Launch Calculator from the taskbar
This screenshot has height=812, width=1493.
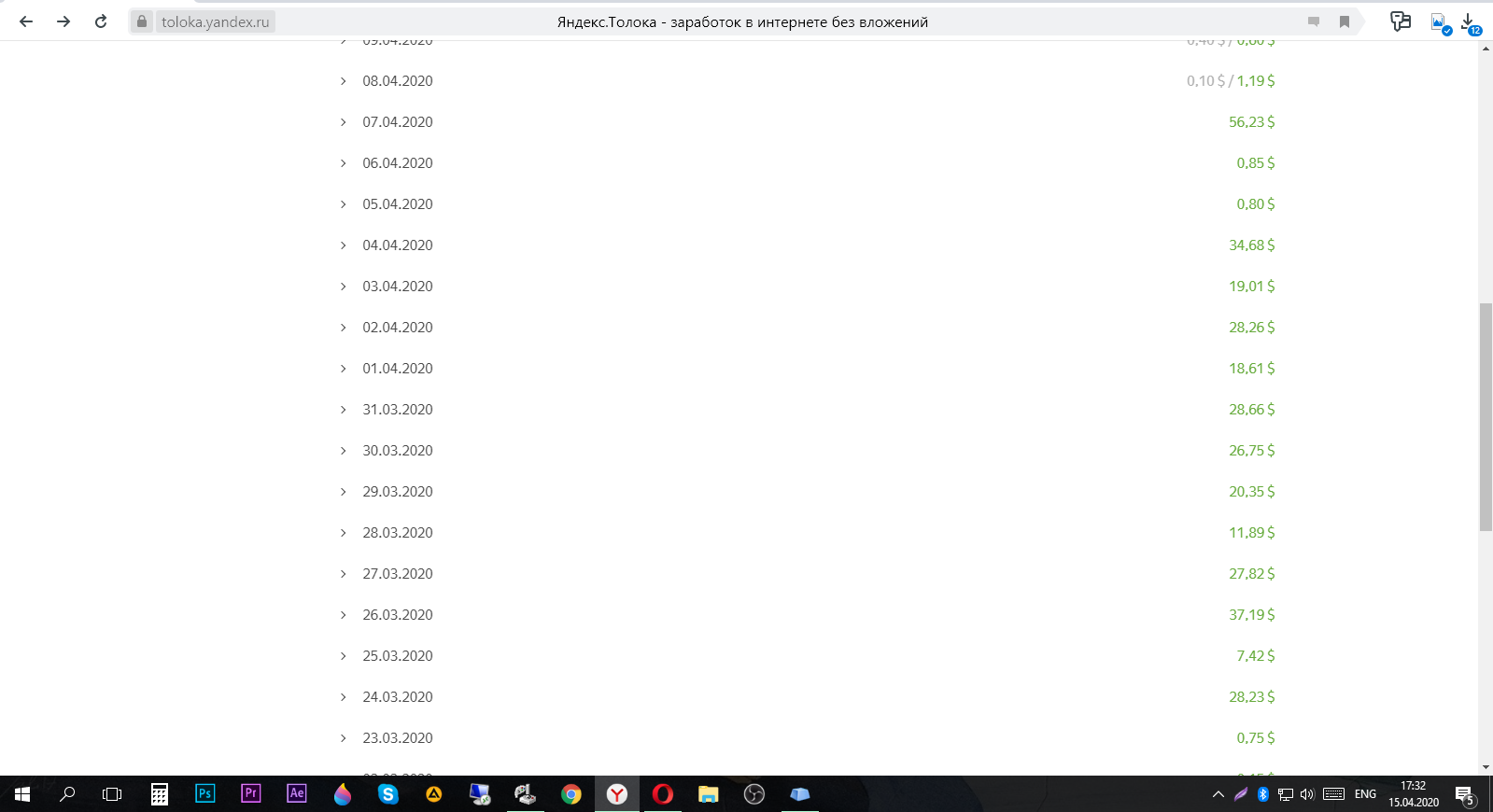160,794
